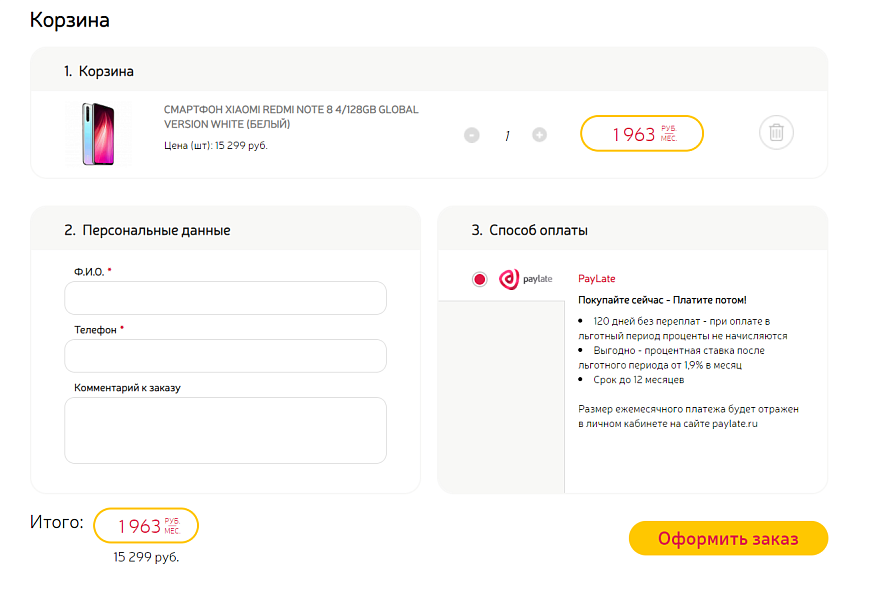Open the paylate.ru personal account link
The image size is (881, 600).
(x=737, y=426)
